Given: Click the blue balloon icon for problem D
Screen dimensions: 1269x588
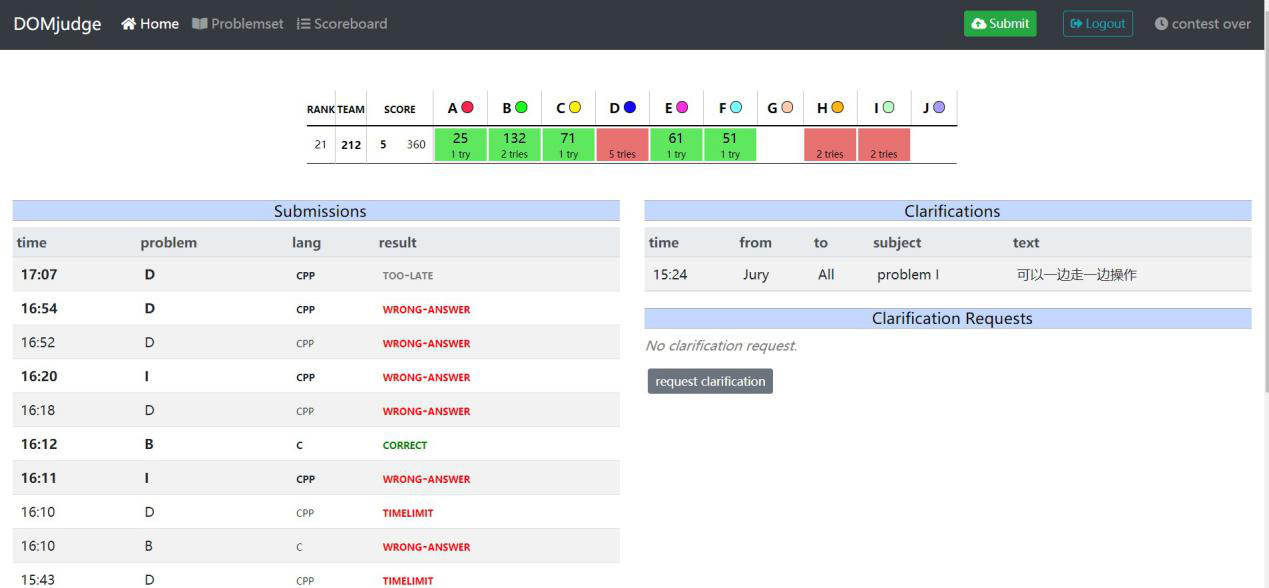Looking at the screenshot, I should (629, 108).
